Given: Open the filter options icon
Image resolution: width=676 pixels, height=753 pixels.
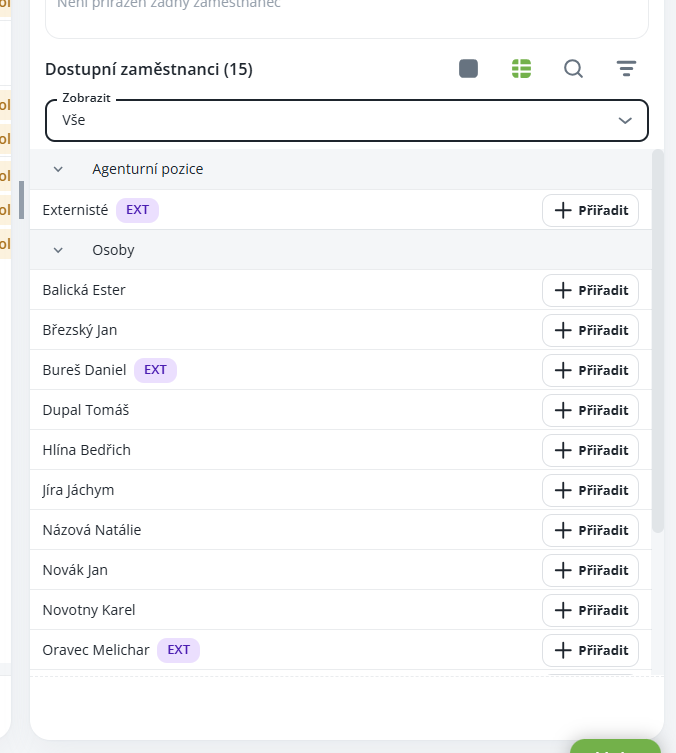Looking at the screenshot, I should 626,69.
